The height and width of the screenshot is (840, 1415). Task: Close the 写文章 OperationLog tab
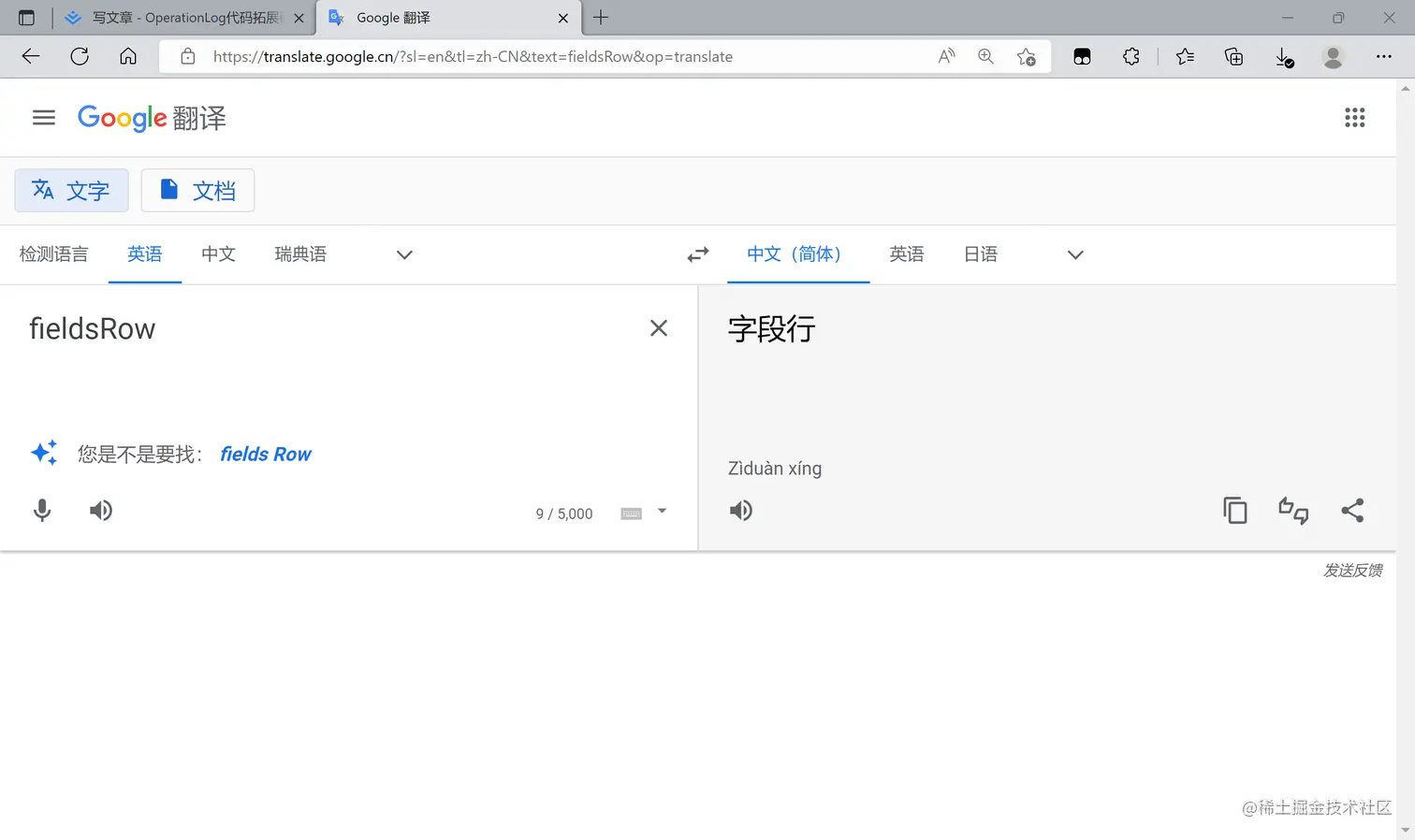pyautogui.click(x=299, y=18)
